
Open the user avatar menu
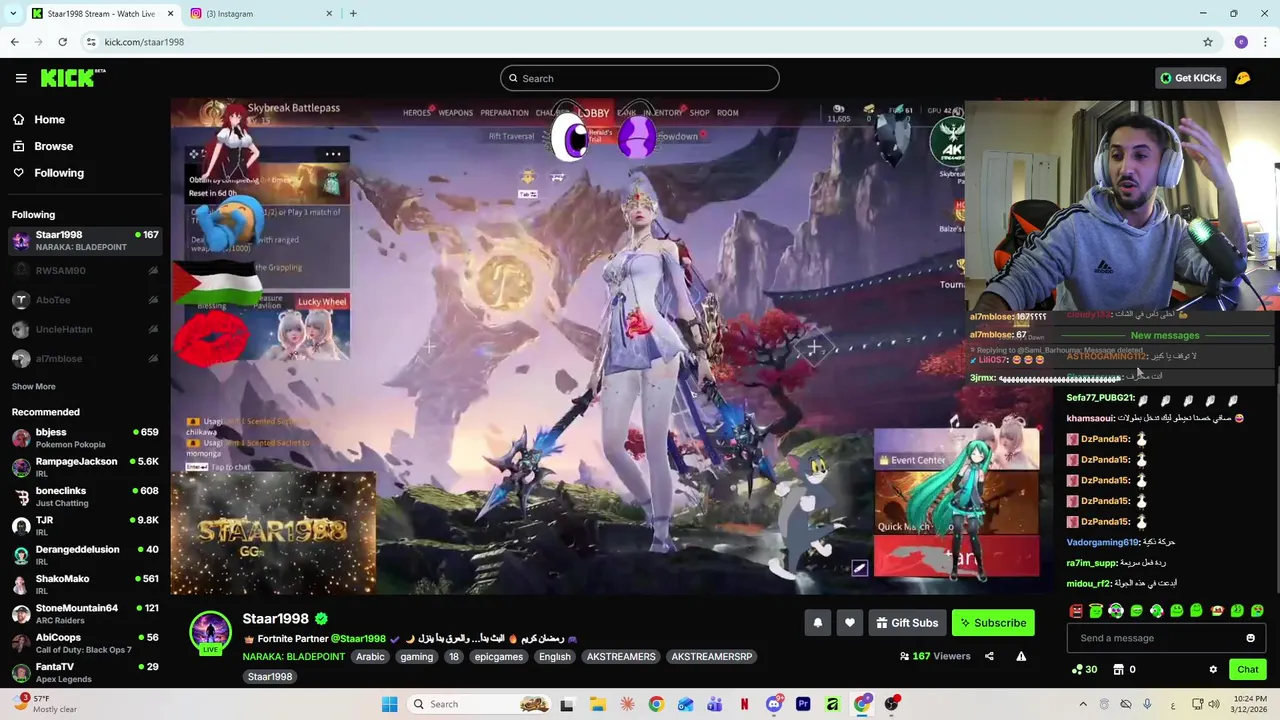click(x=1242, y=78)
